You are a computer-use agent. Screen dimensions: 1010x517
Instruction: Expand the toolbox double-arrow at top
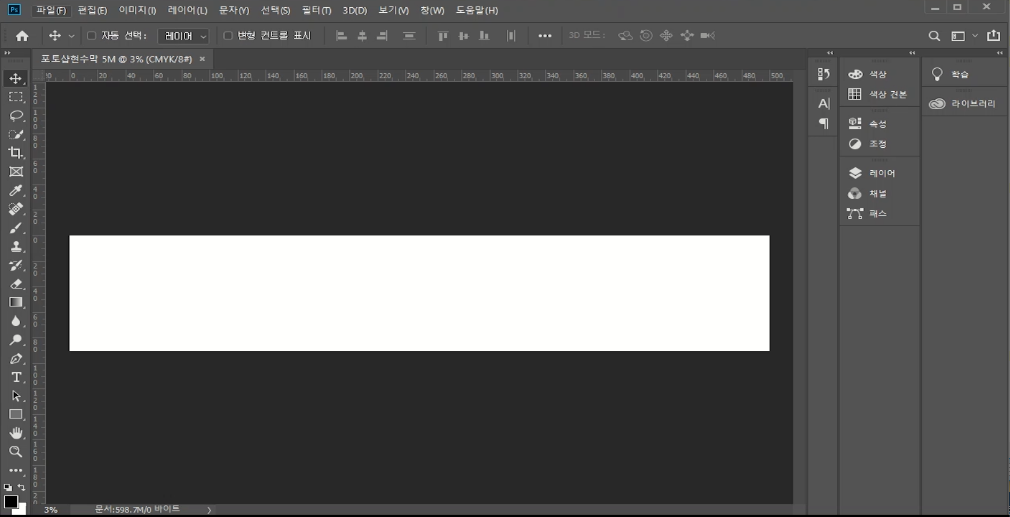7,53
